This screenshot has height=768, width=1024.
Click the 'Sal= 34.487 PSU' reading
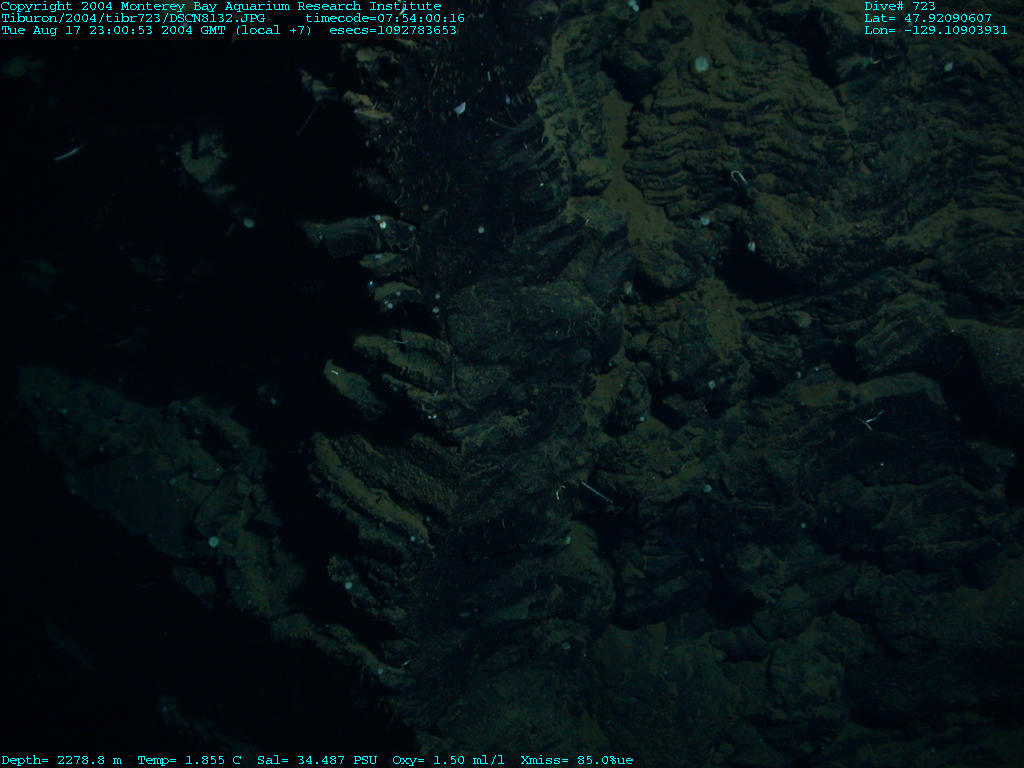(317, 760)
